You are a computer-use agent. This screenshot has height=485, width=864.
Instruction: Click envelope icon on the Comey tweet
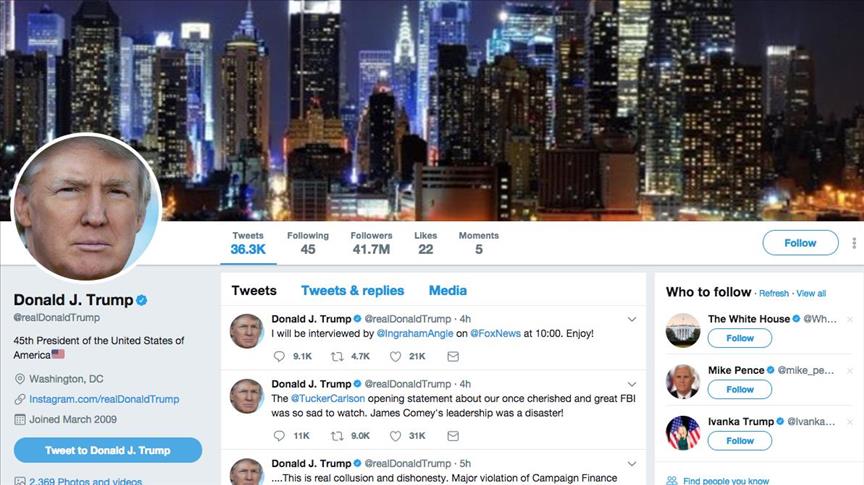point(453,436)
